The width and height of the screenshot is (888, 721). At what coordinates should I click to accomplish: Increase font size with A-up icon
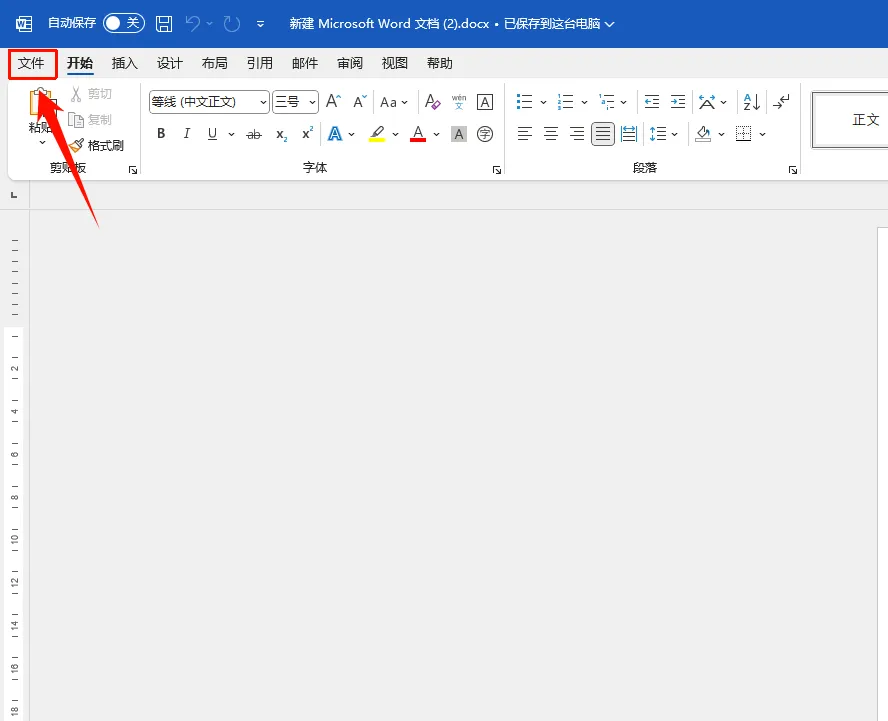coord(334,102)
